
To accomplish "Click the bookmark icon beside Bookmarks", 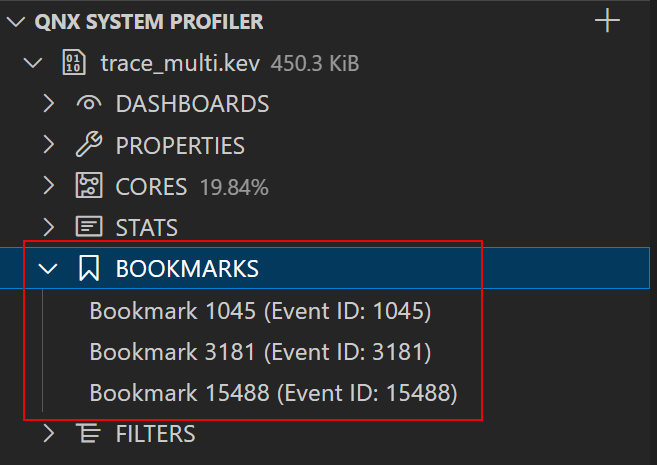I will click(89, 268).
